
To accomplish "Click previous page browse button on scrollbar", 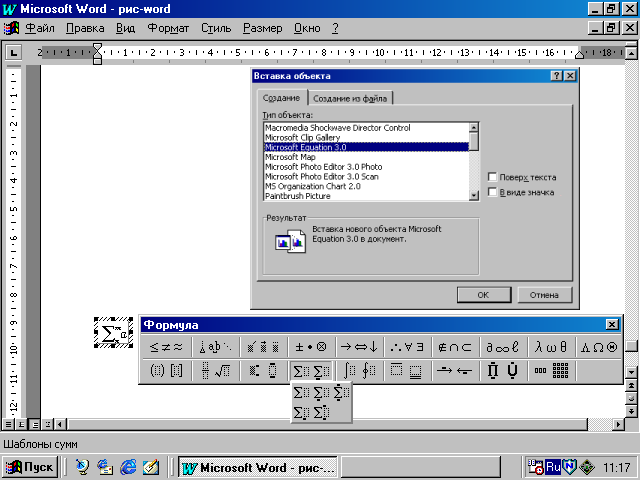I will pos(631,386).
